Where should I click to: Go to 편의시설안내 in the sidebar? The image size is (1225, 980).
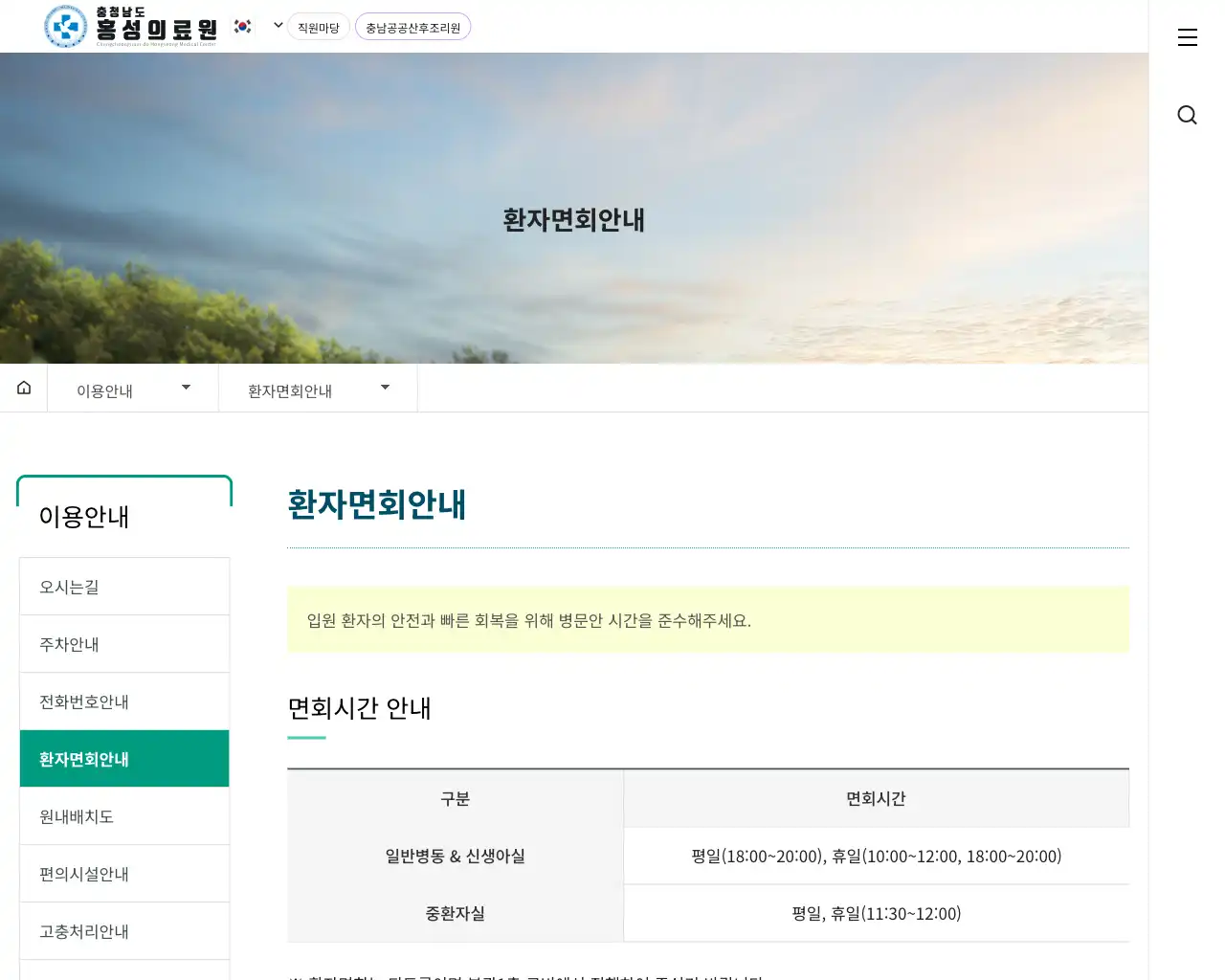coord(124,874)
